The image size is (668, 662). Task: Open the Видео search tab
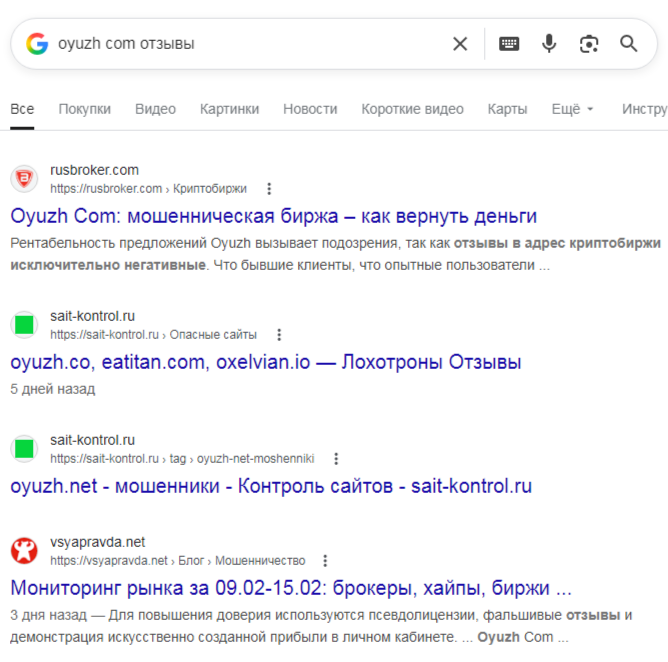point(155,109)
